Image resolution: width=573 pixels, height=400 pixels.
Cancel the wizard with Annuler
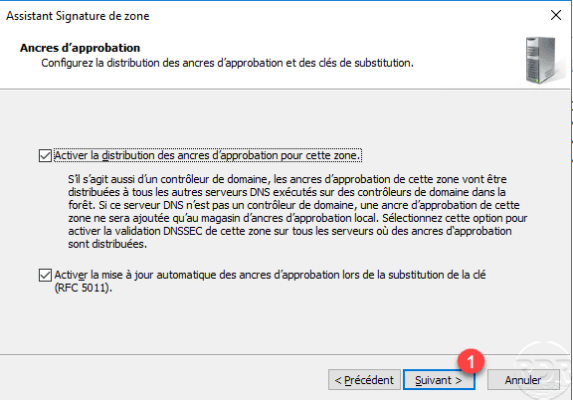523,380
